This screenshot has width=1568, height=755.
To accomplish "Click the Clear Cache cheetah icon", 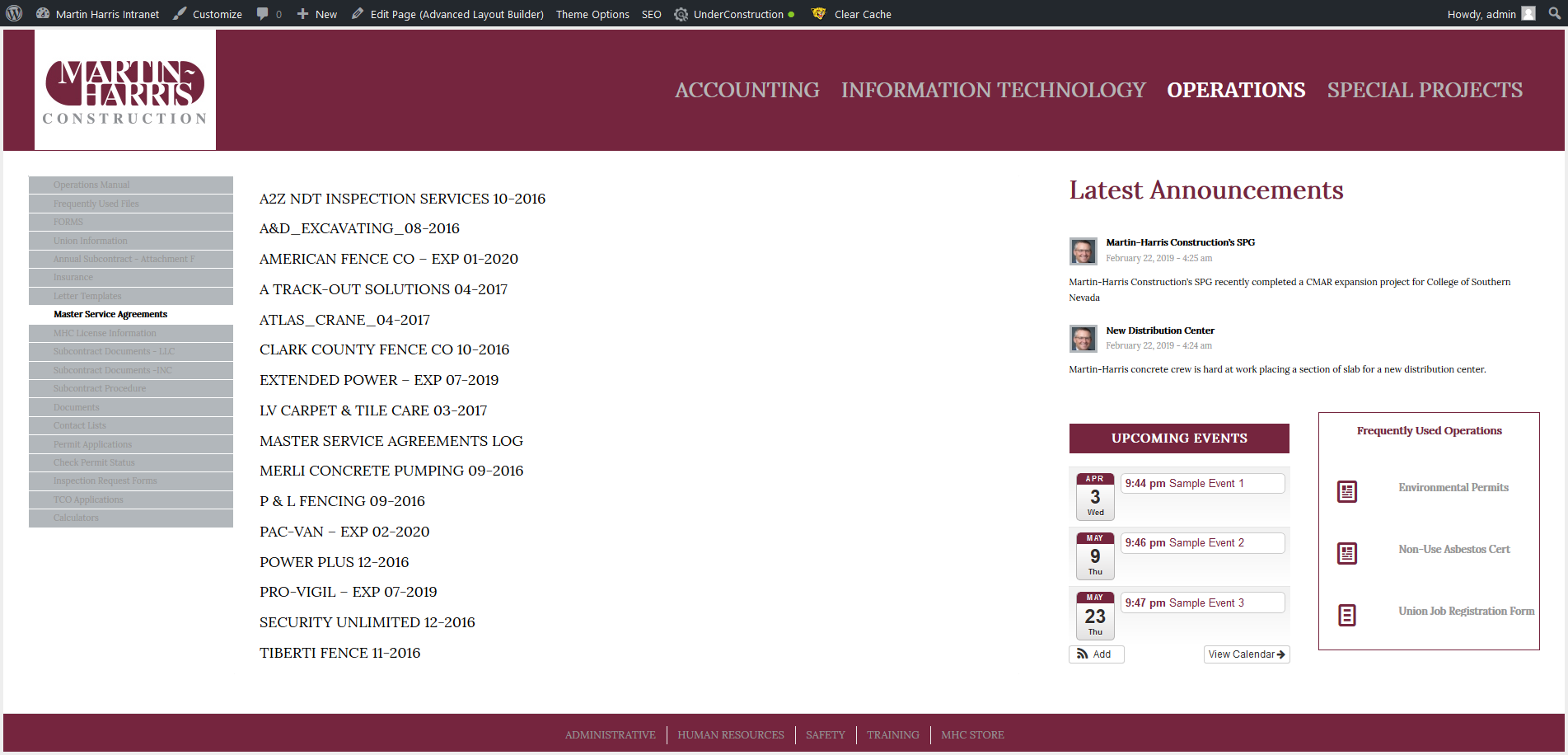I will pyautogui.click(x=818, y=14).
